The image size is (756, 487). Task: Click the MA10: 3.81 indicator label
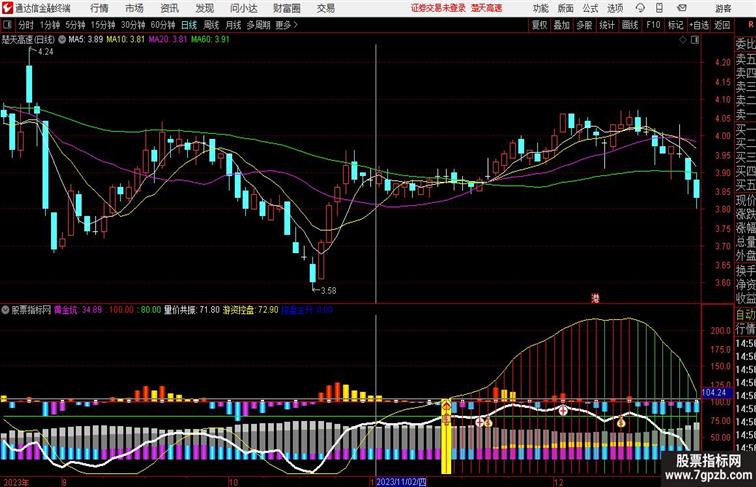(x=125, y=40)
